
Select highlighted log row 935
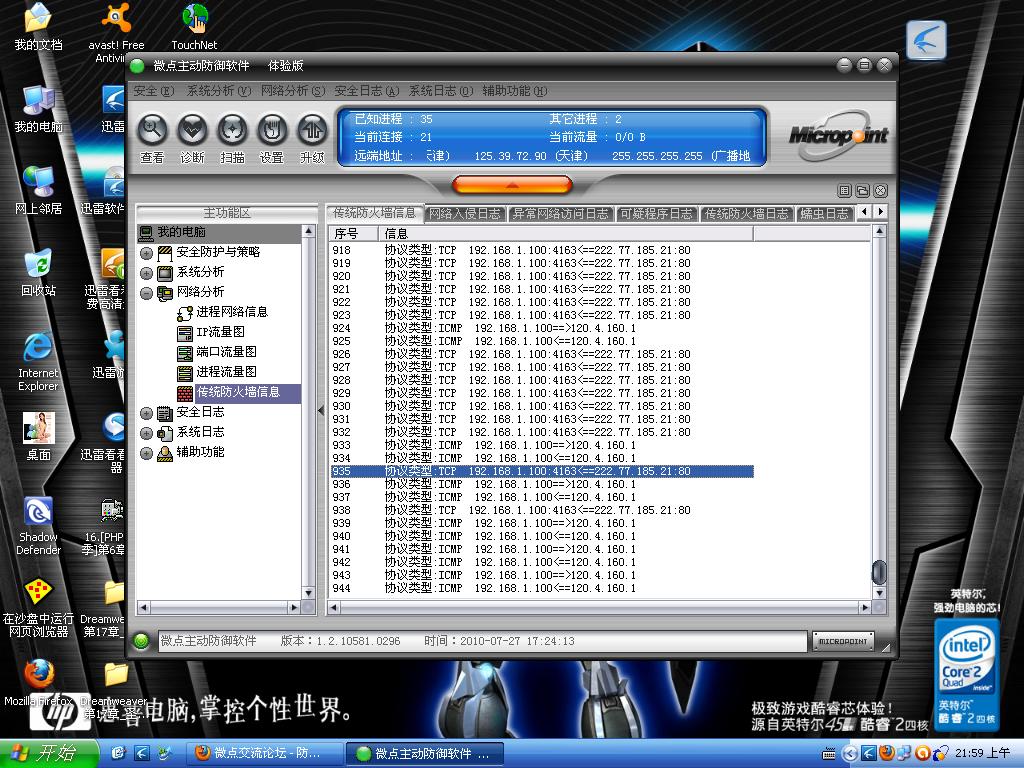pyautogui.click(x=541, y=472)
